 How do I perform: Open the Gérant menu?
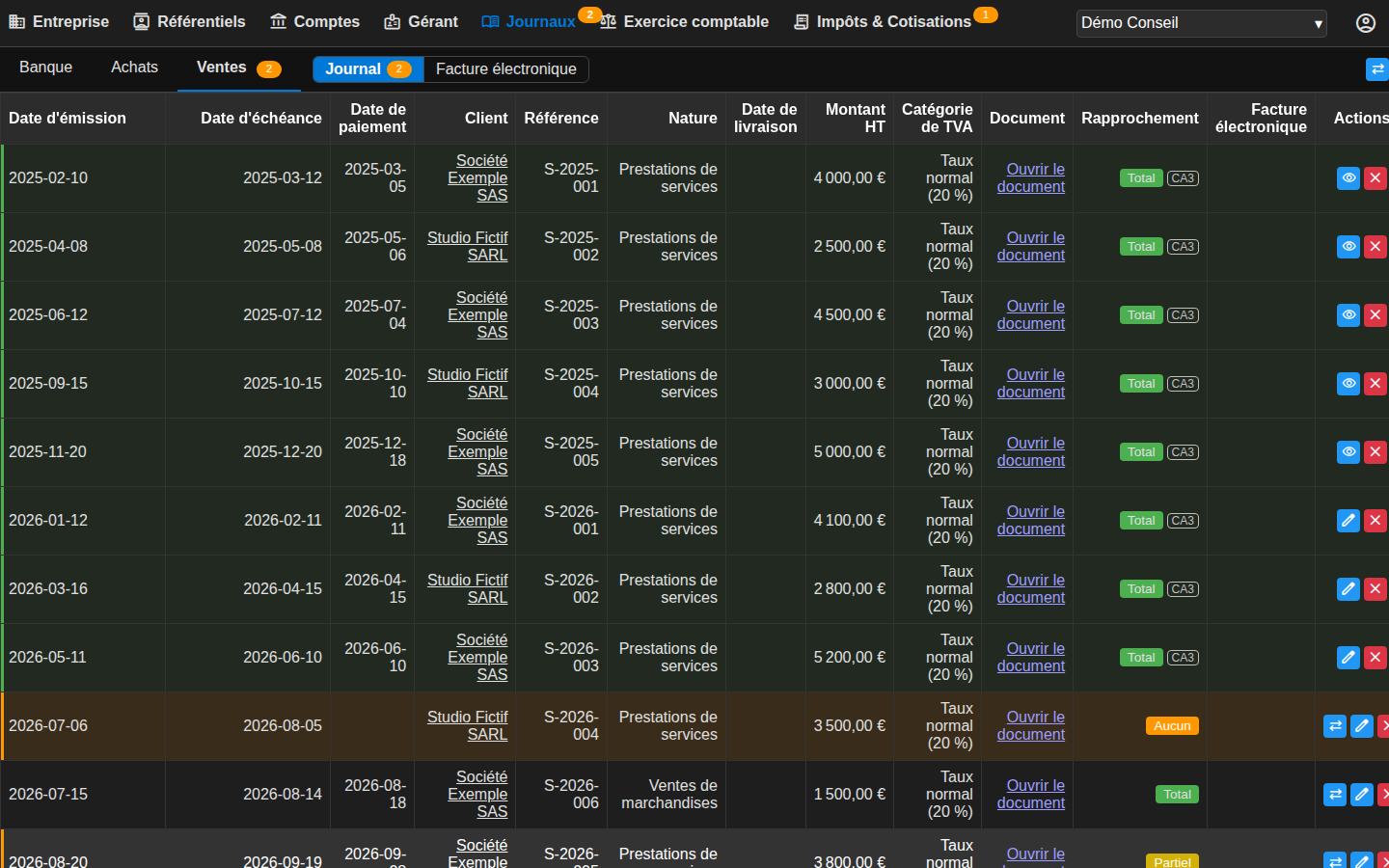[x=421, y=22]
